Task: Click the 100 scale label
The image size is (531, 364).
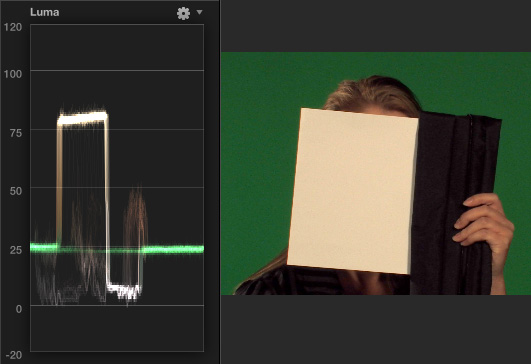Action: click(13, 74)
